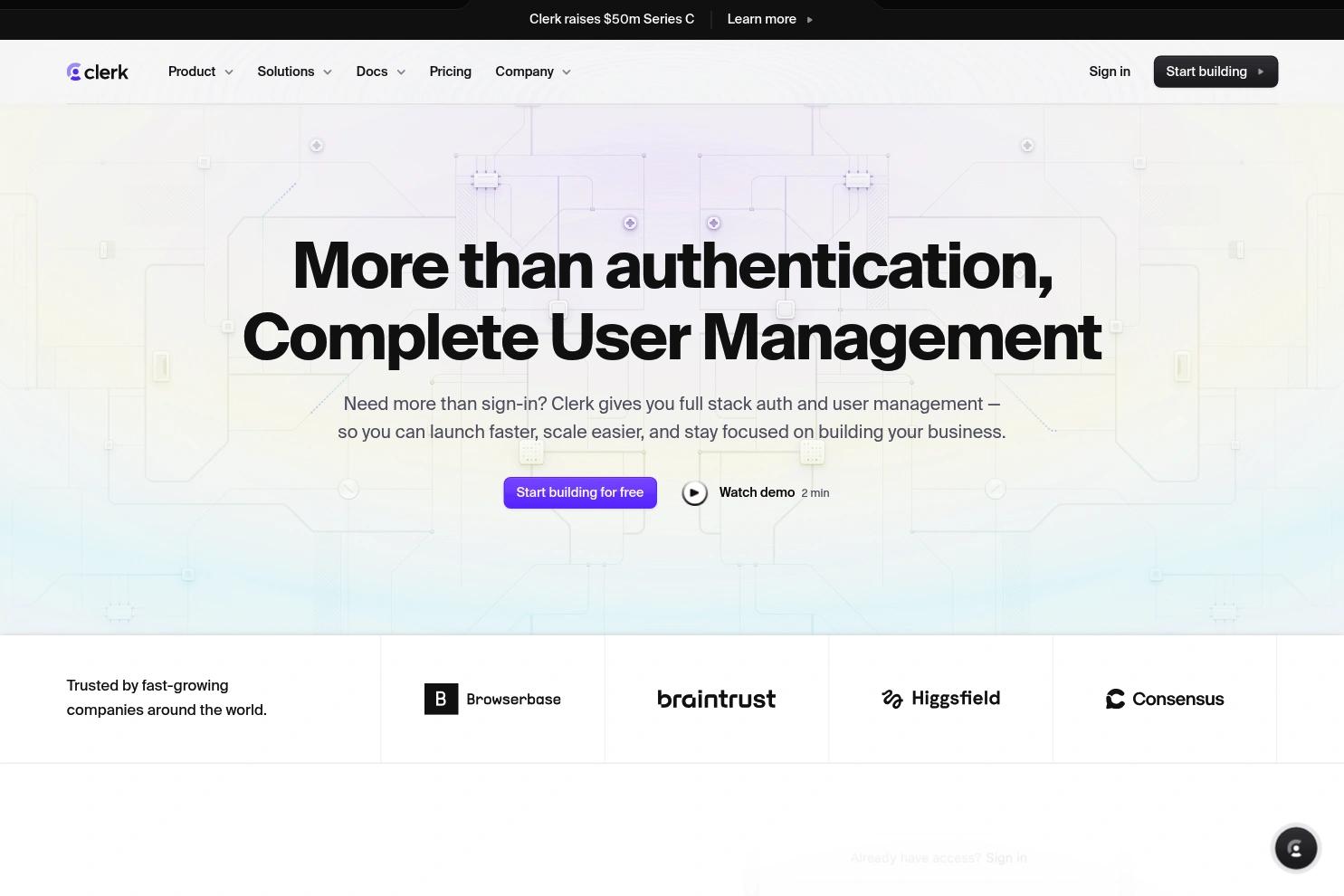Screen dimensions: 1344x896
Task: Click the arrow inside the Start building button
Action: point(1261,71)
